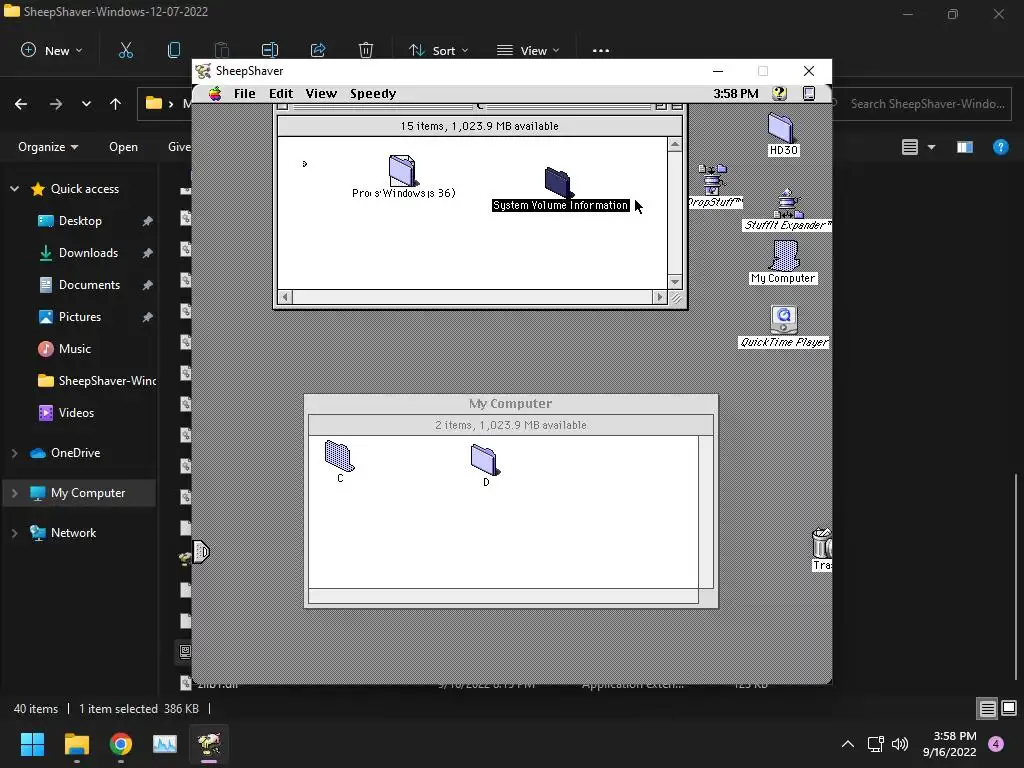Go back in Explorer navigation
Screen dimensions: 1024x768
tap(21, 104)
